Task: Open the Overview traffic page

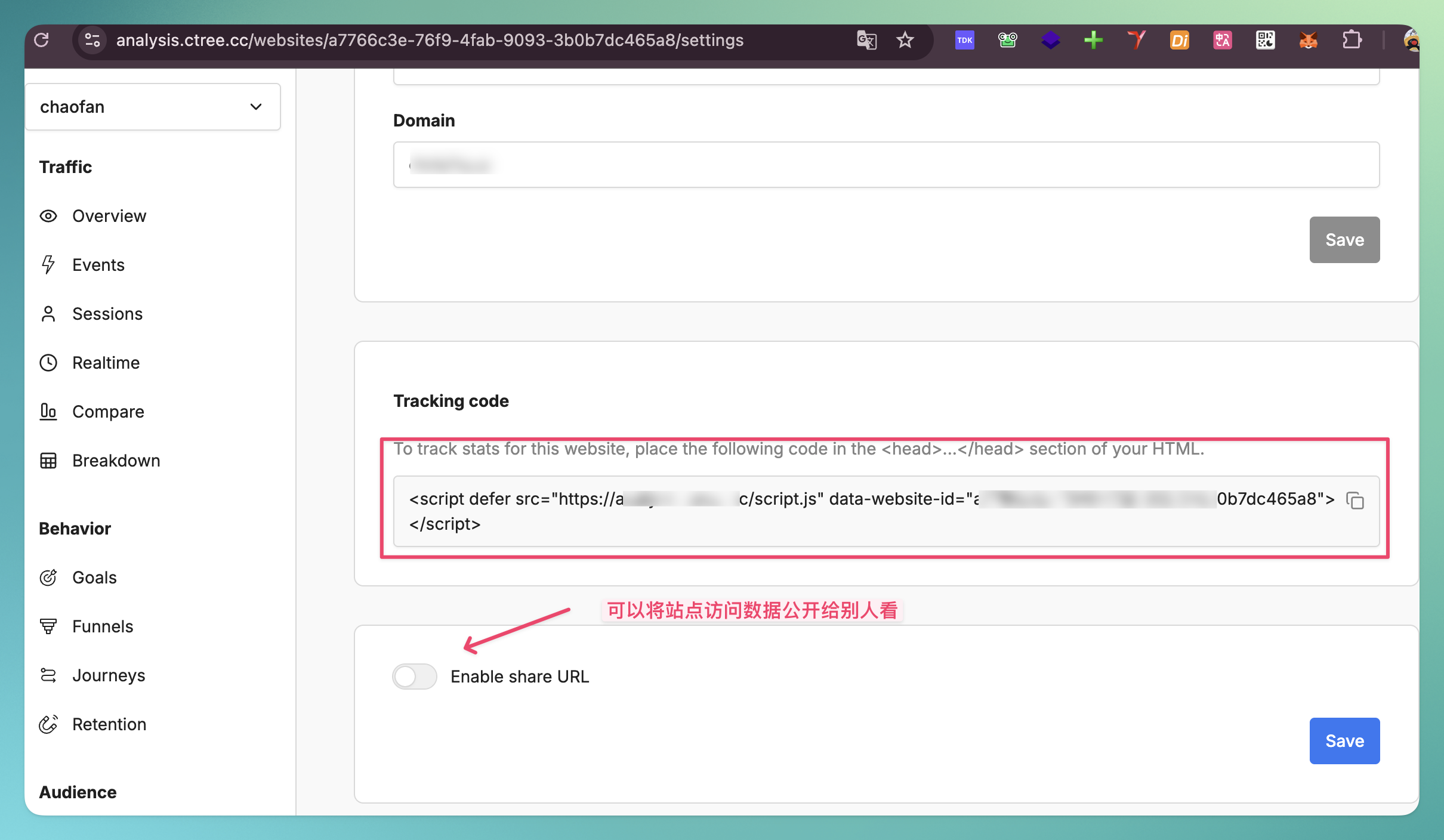Action: point(109,216)
